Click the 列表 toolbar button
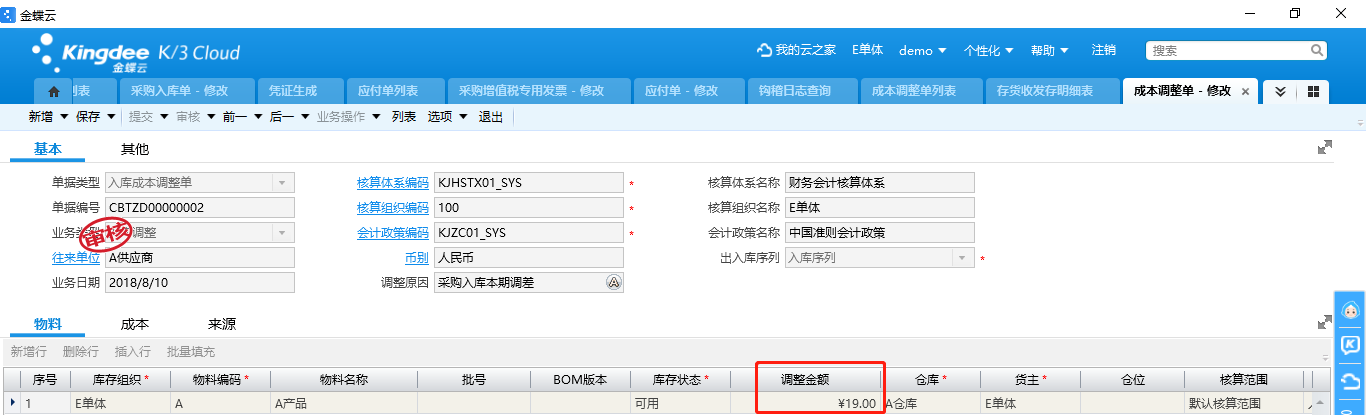 pyautogui.click(x=404, y=117)
